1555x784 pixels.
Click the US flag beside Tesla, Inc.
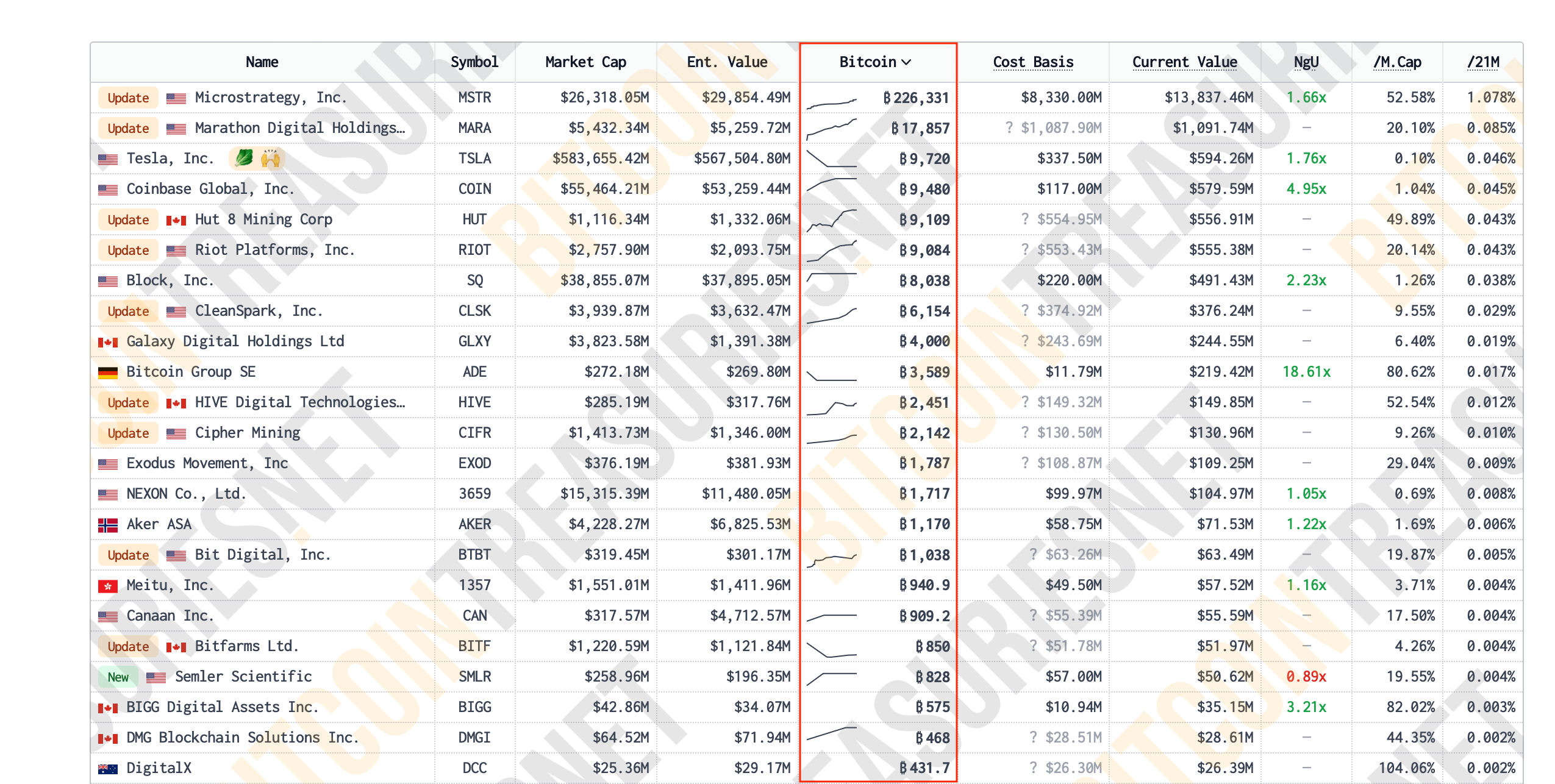(x=108, y=159)
